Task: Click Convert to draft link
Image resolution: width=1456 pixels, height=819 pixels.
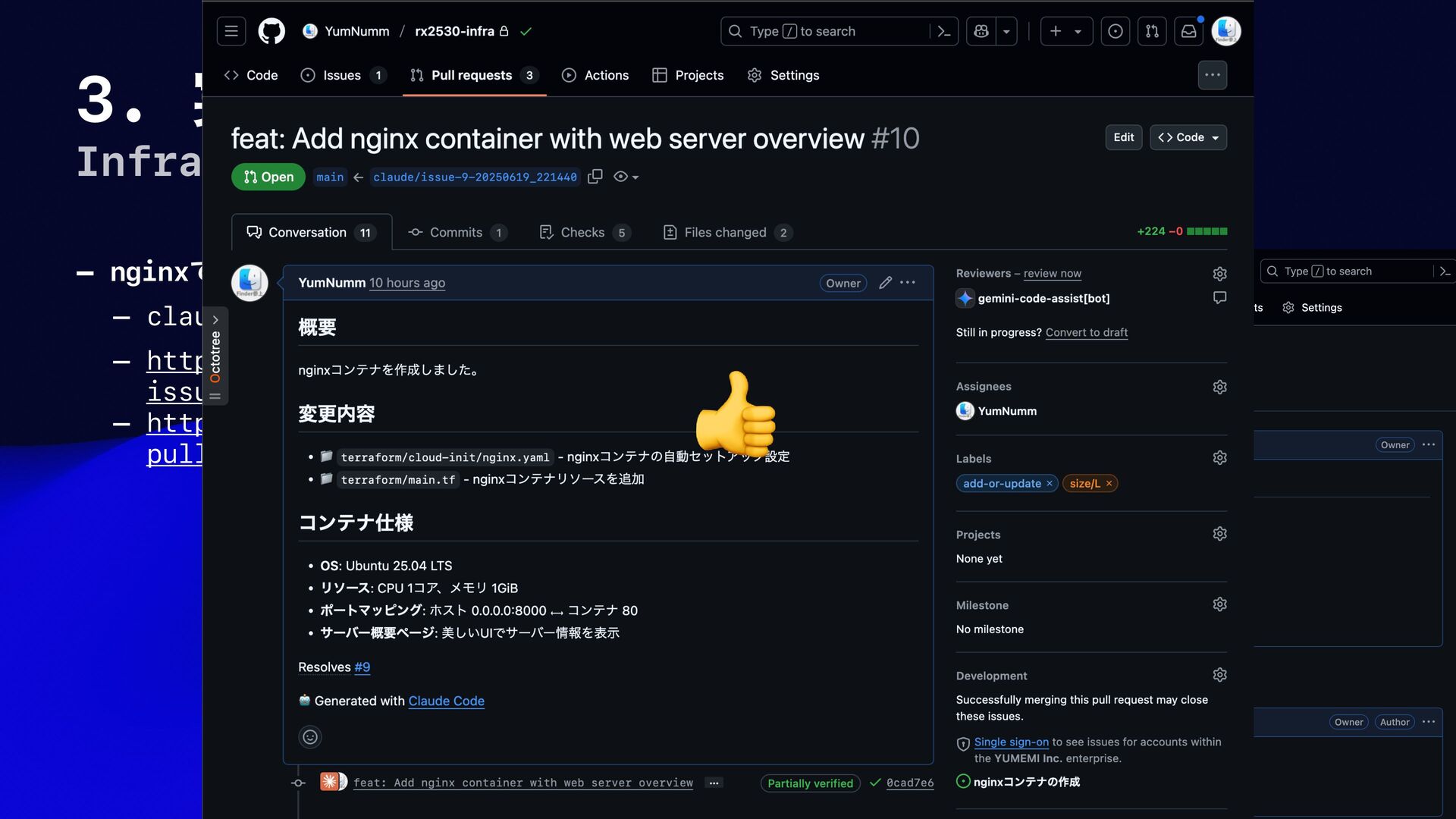Action: (x=1087, y=332)
